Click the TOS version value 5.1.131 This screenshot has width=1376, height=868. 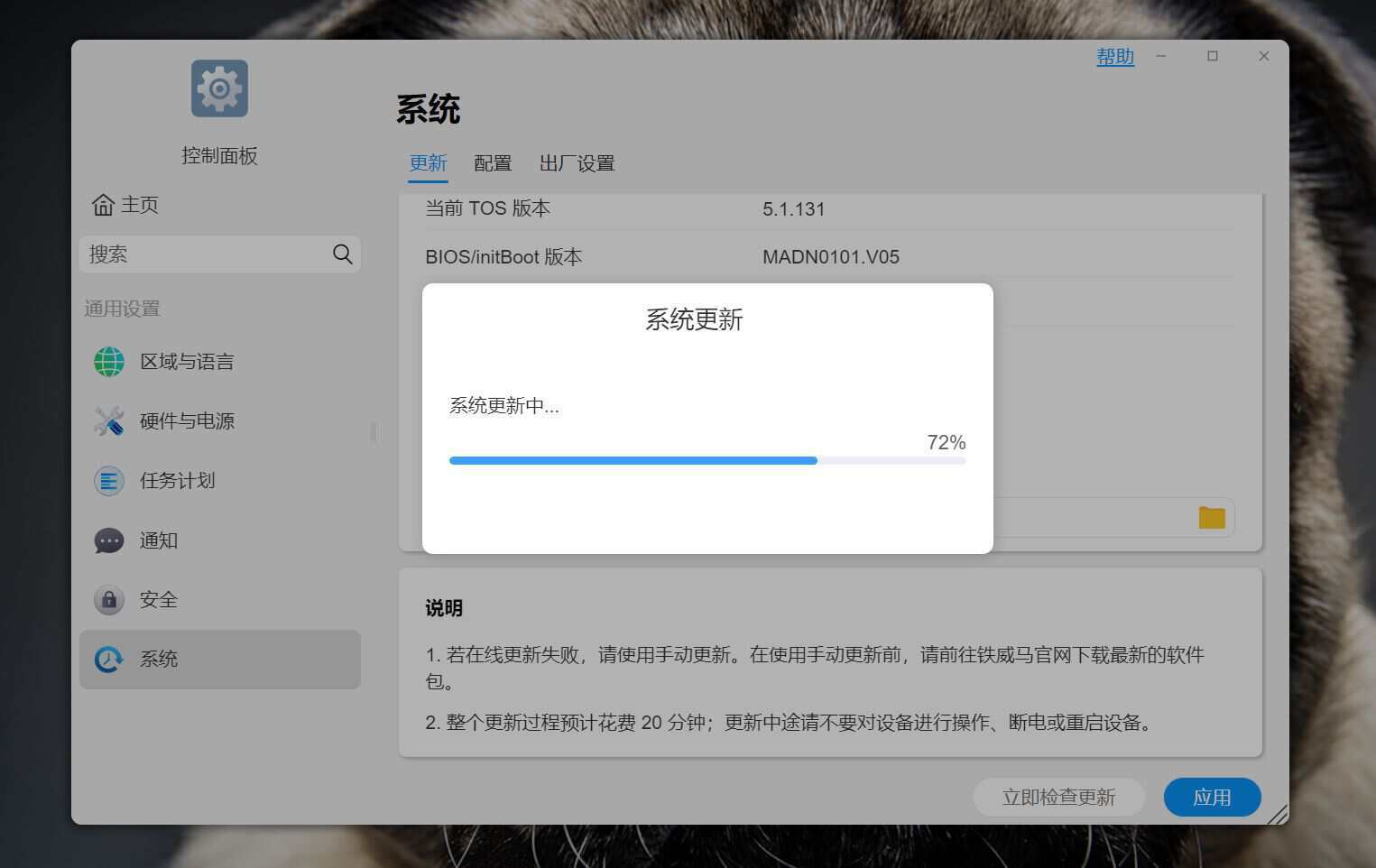point(794,209)
